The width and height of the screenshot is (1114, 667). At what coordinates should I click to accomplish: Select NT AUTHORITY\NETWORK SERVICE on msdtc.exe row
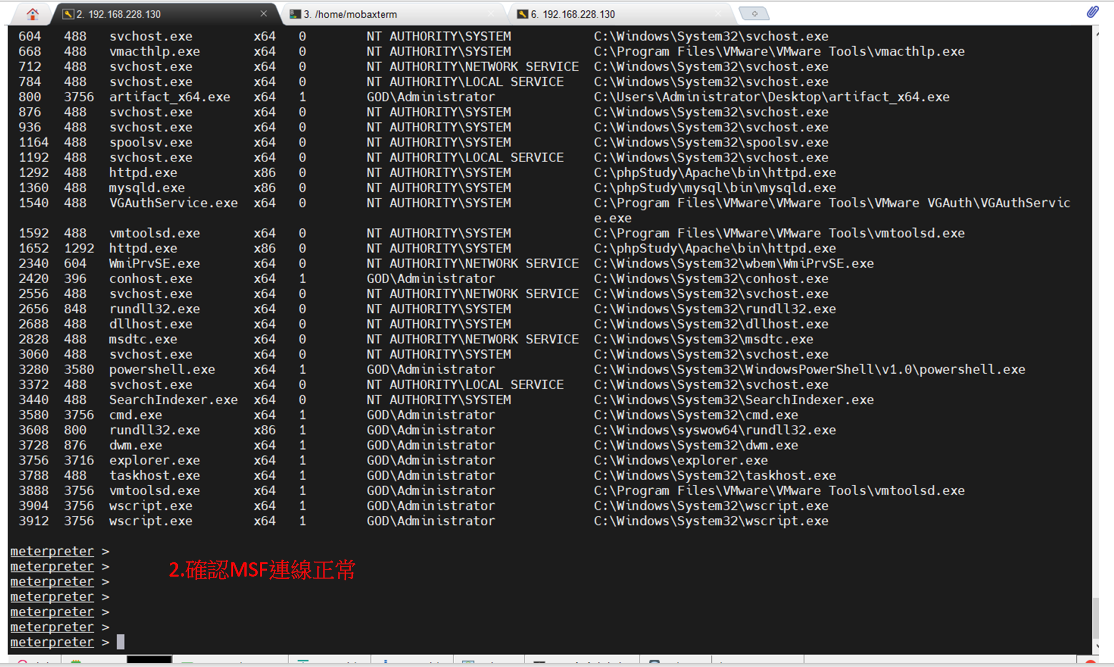click(472, 339)
